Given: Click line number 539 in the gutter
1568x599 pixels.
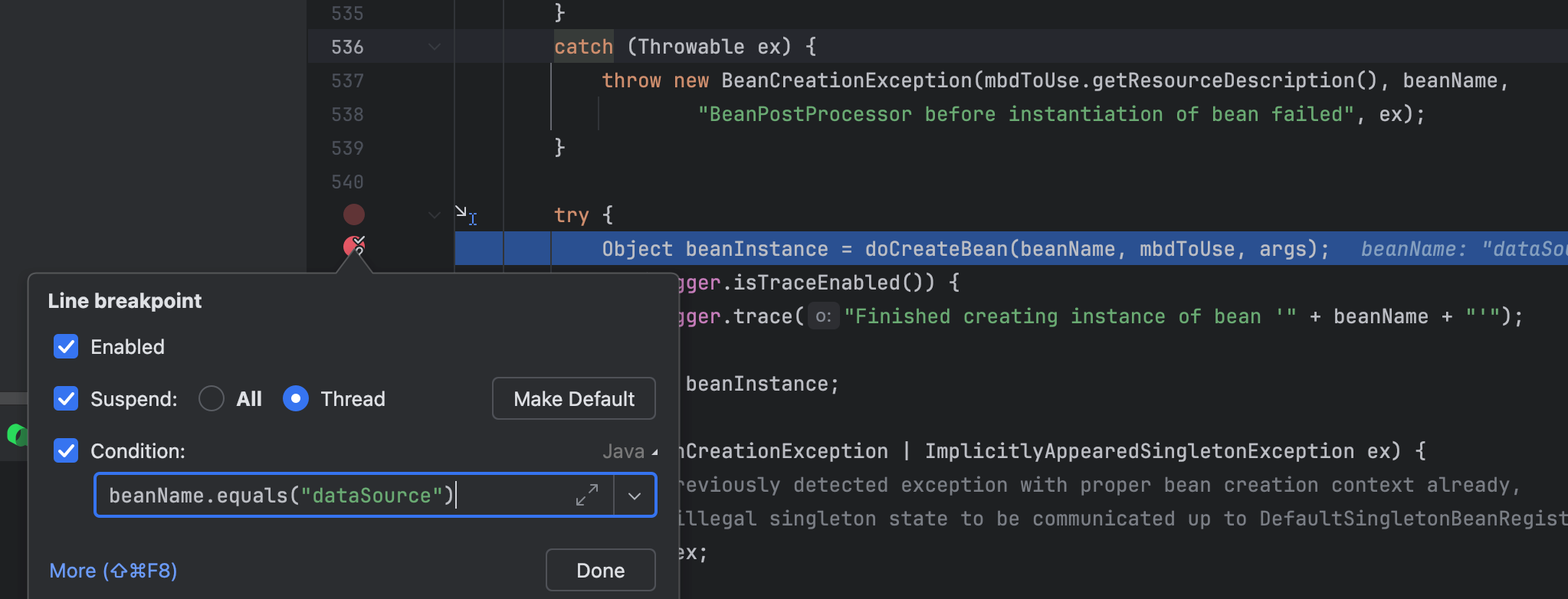Looking at the screenshot, I should point(347,148).
